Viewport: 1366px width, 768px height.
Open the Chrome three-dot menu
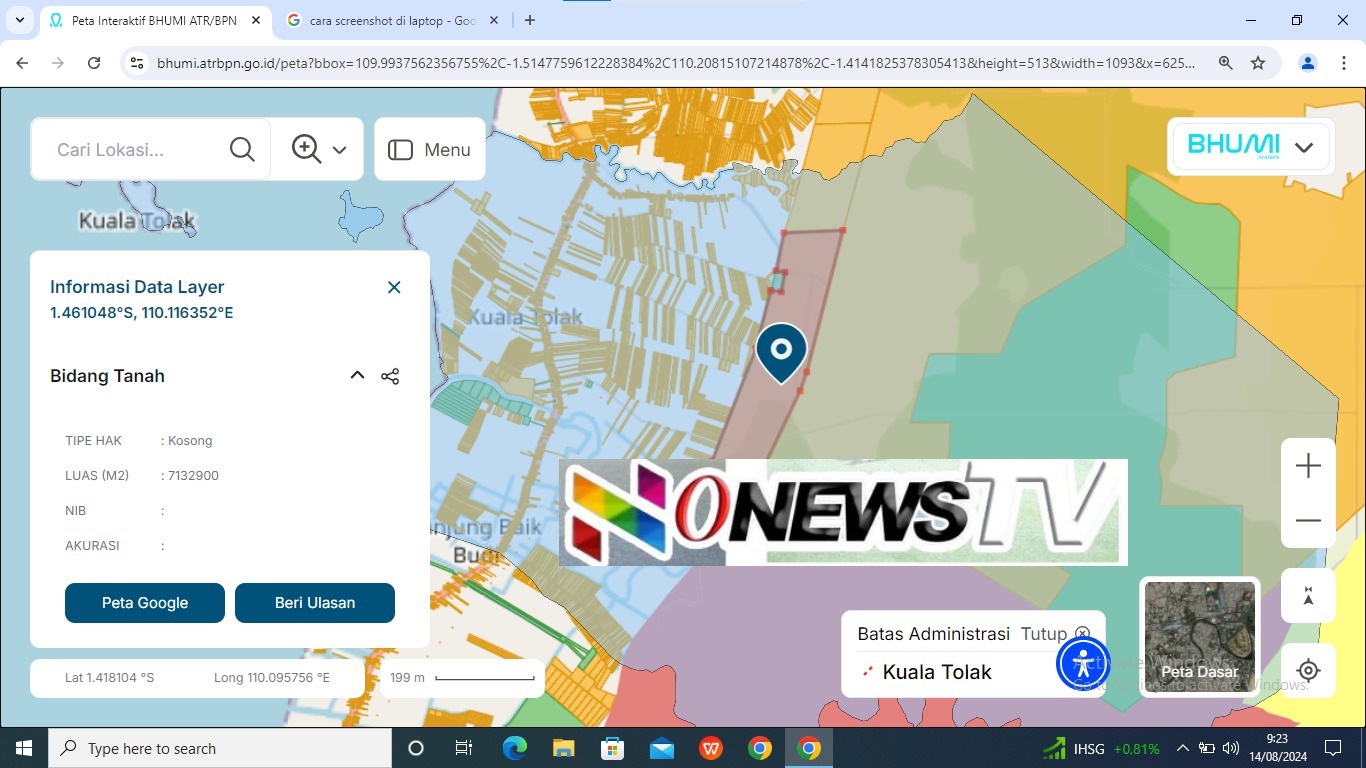pyautogui.click(x=1343, y=63)
